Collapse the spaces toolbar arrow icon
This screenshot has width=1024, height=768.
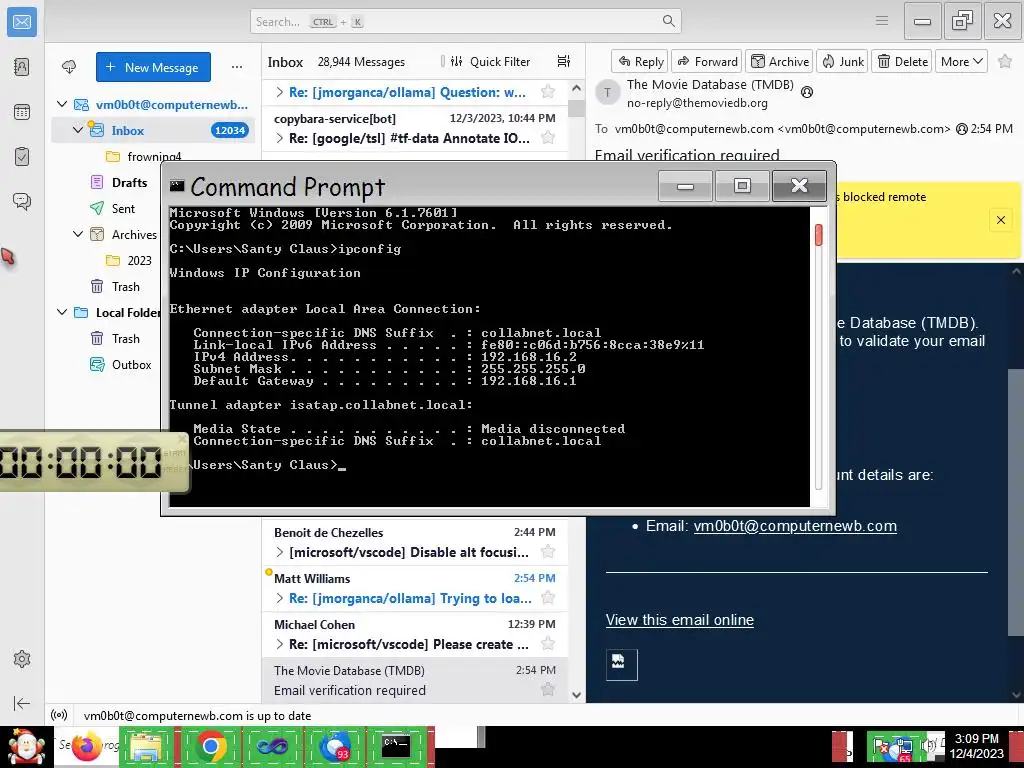pos(22,703)
